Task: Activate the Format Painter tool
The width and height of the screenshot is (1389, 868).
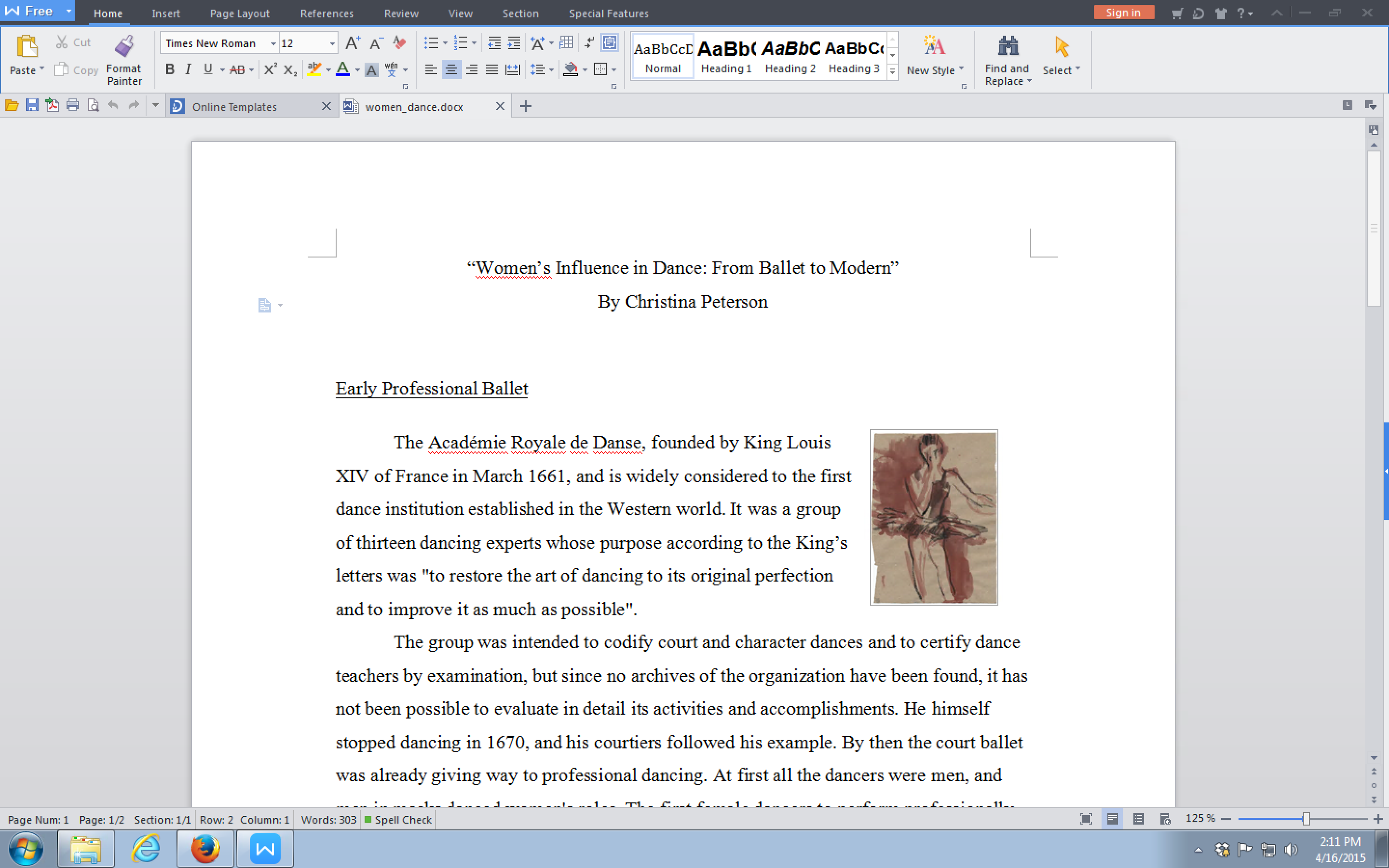Action: point(124,46)
